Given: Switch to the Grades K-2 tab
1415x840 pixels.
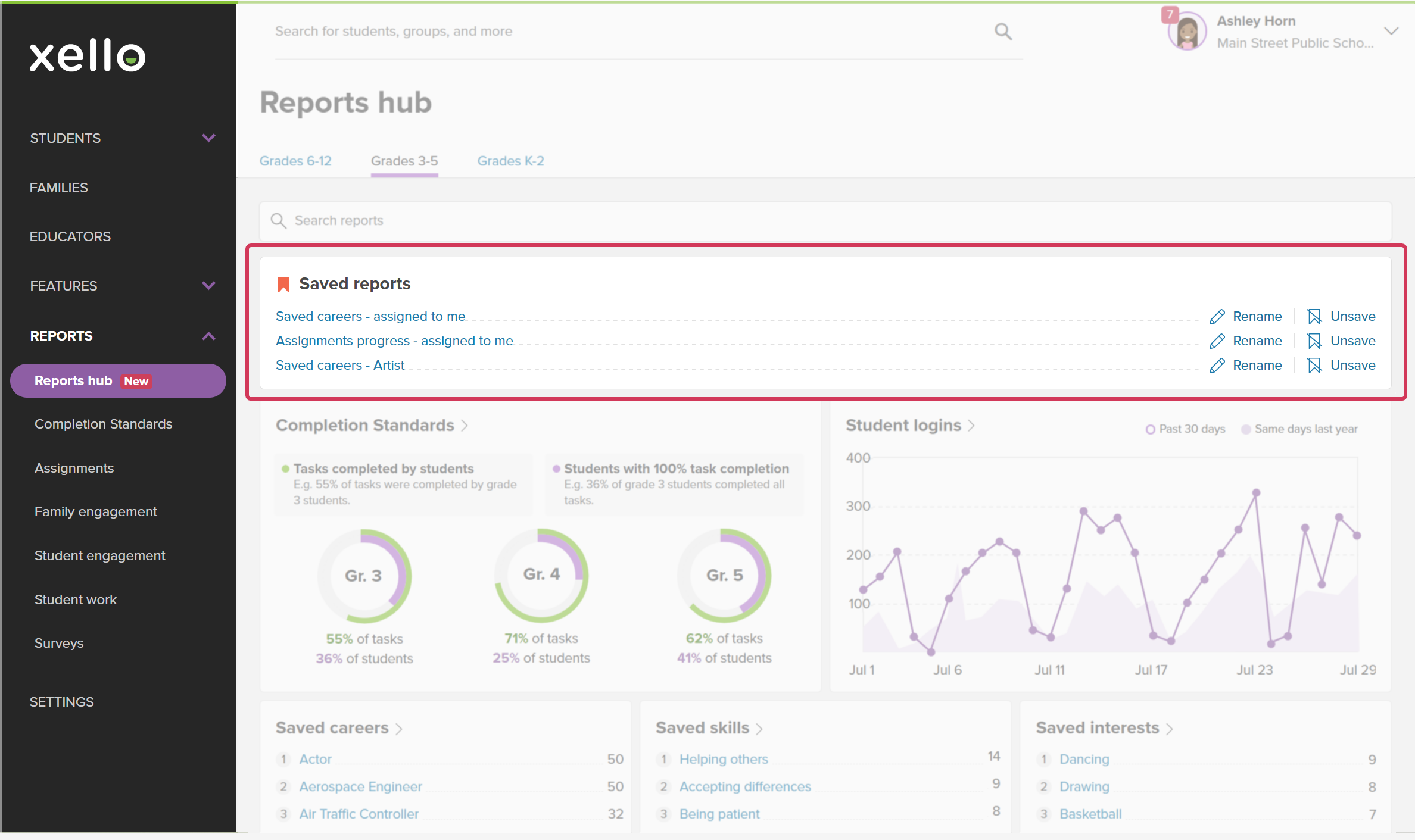Looking at the screenshot, I should pos(510,161).
